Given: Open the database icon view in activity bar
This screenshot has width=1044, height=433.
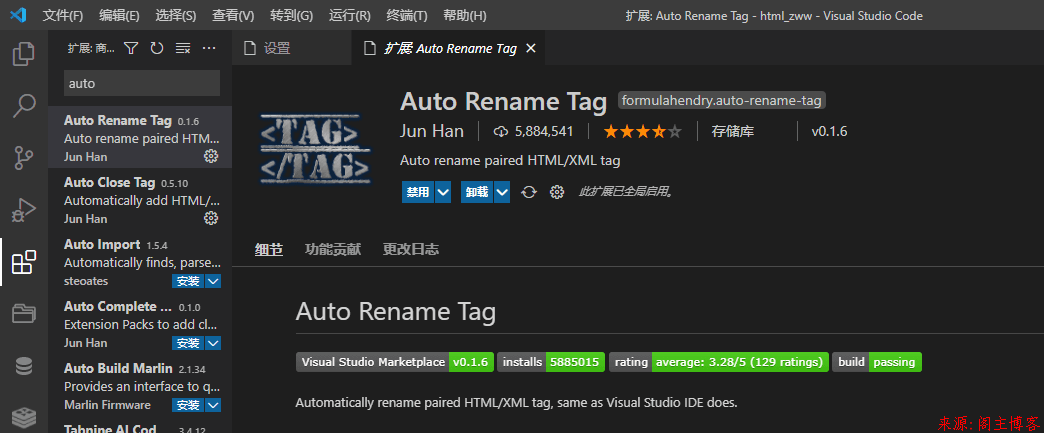Looking at the screenshot, I should coord(23,366).
